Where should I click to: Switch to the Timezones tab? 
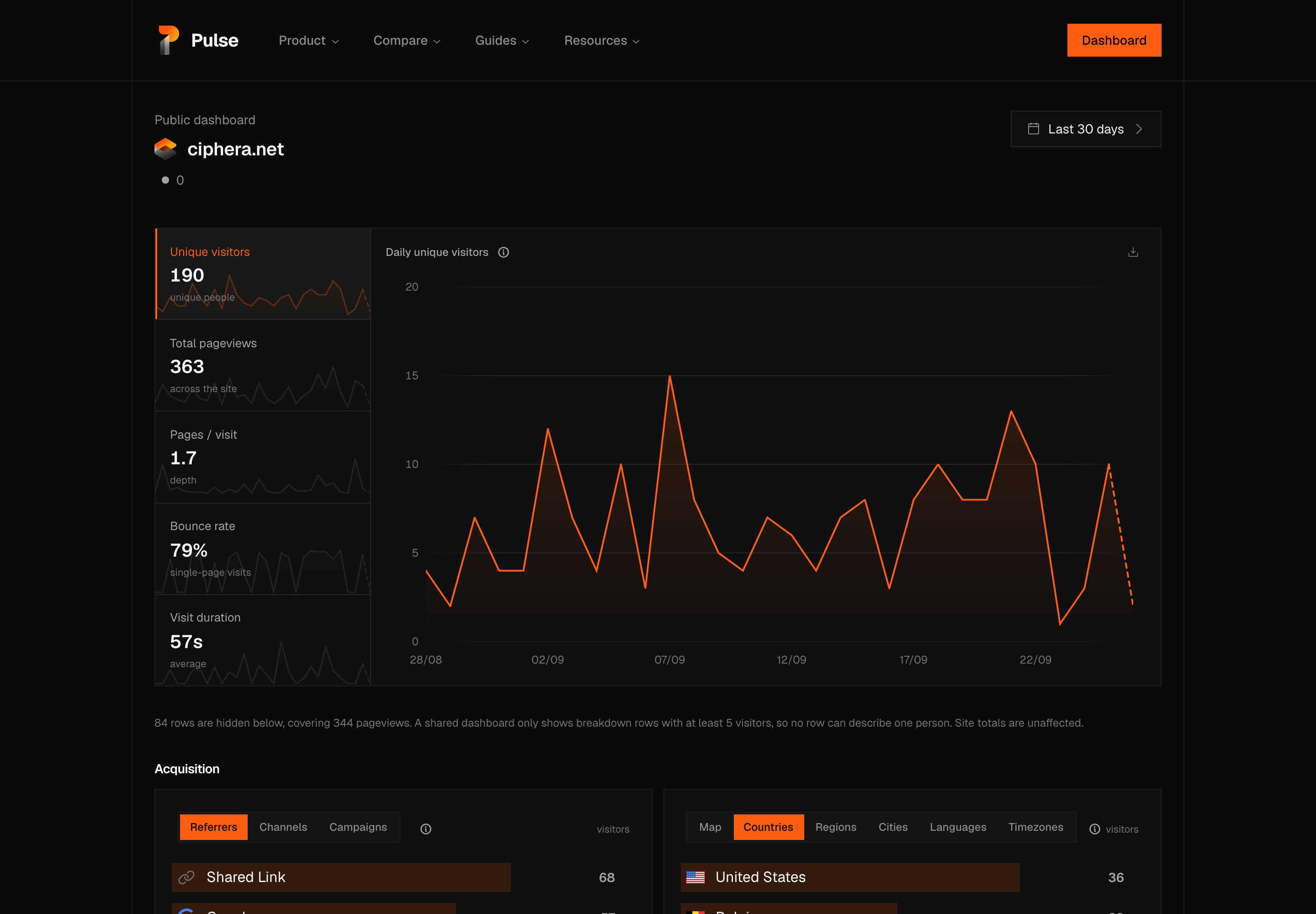tap(1035, 827)
